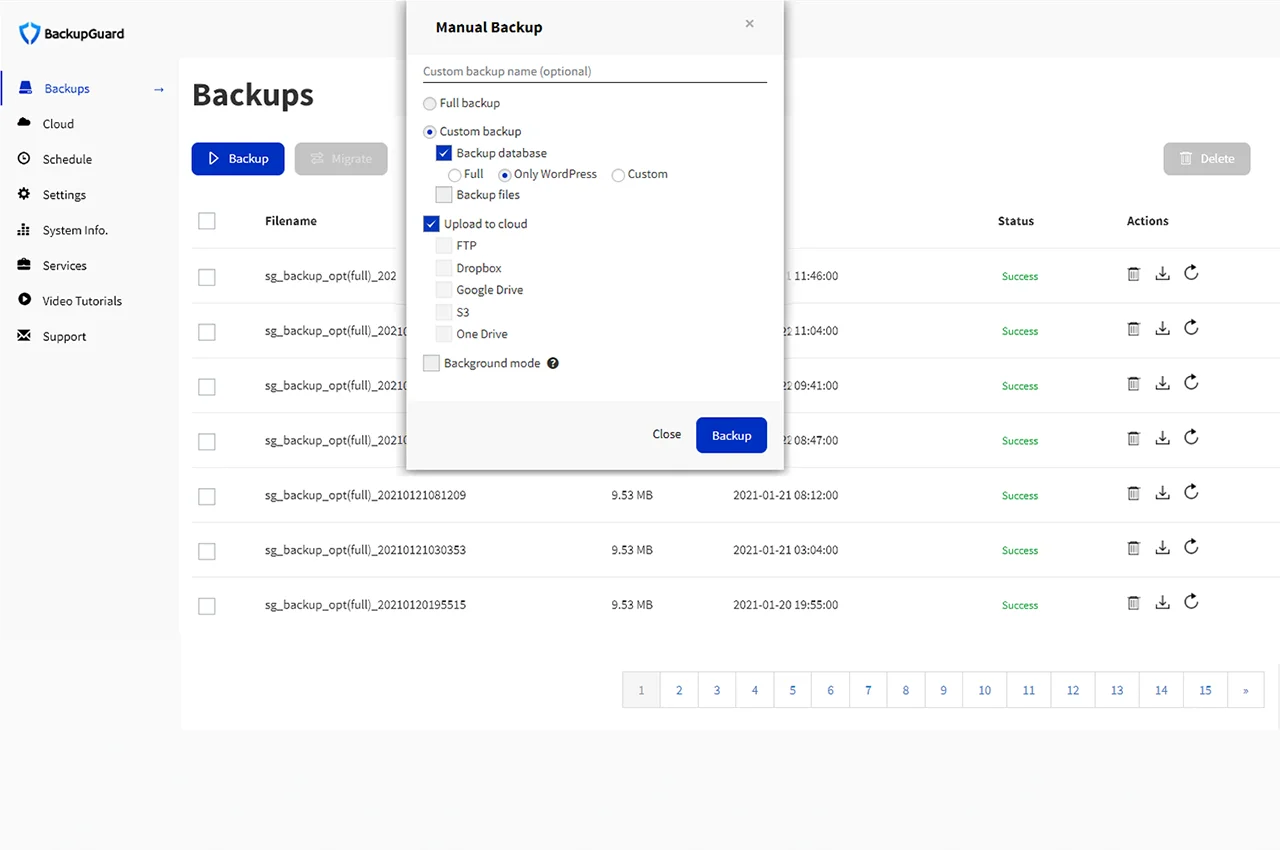The width and height of the screenshot is (1280, 850).
Task: Restore the last backup using refresh icon
Action: click(1191, 602)
